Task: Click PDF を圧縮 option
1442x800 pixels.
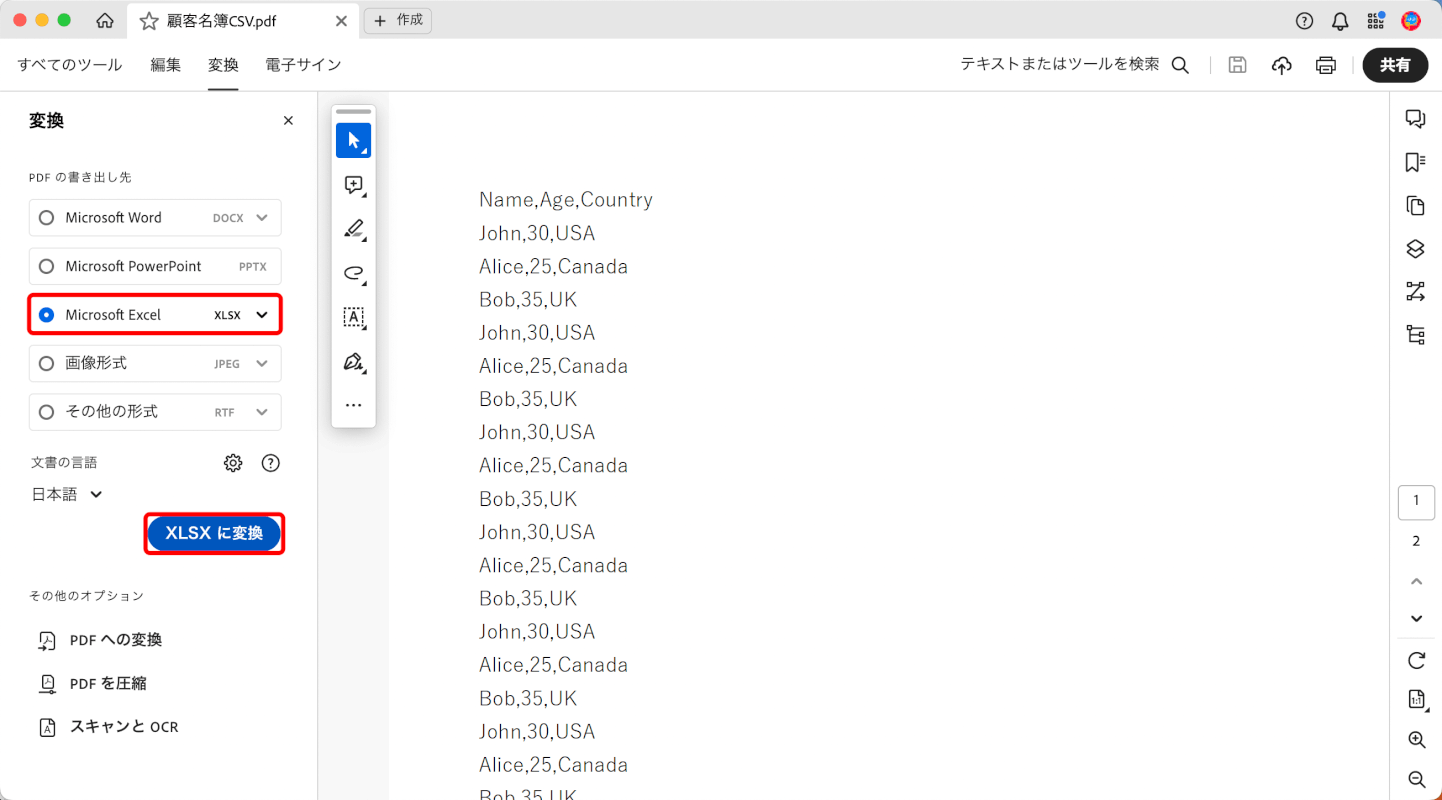Action: click(92, 684)
